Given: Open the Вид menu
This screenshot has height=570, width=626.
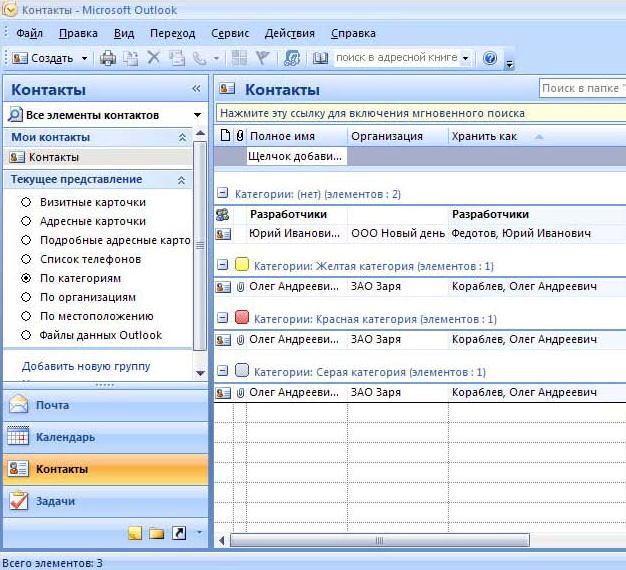Looking at the screenshot, I should [x=124, y=33].
